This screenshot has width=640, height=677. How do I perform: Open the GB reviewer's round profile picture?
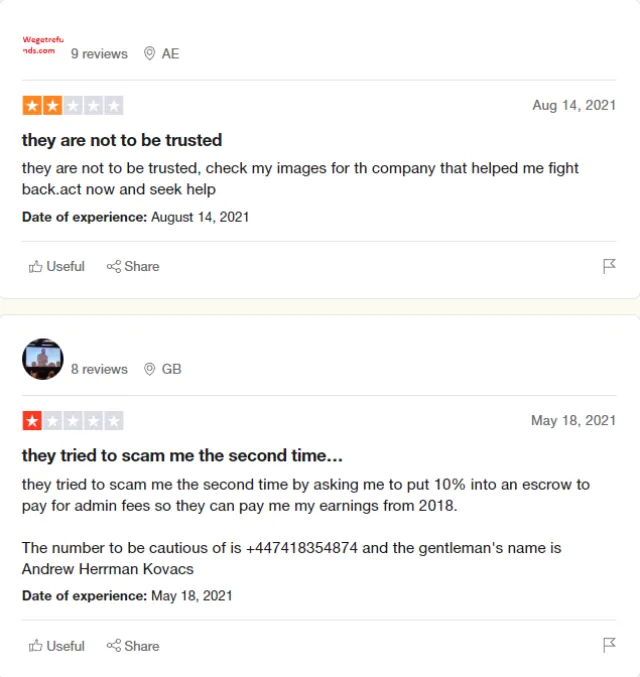43,359
